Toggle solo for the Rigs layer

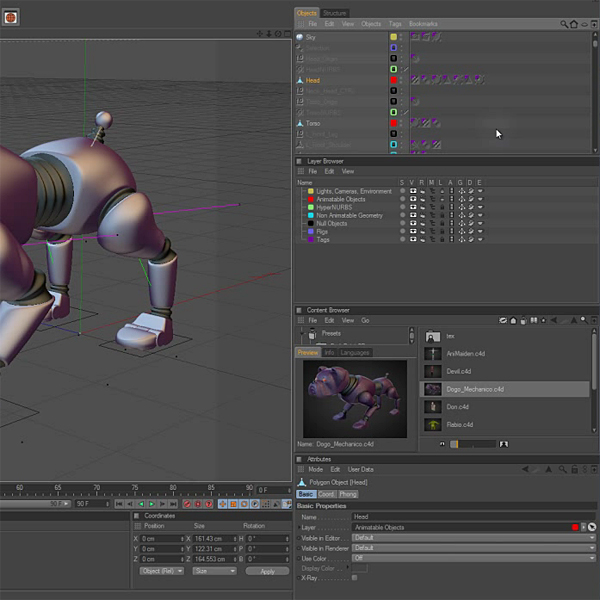pos(402,231)
